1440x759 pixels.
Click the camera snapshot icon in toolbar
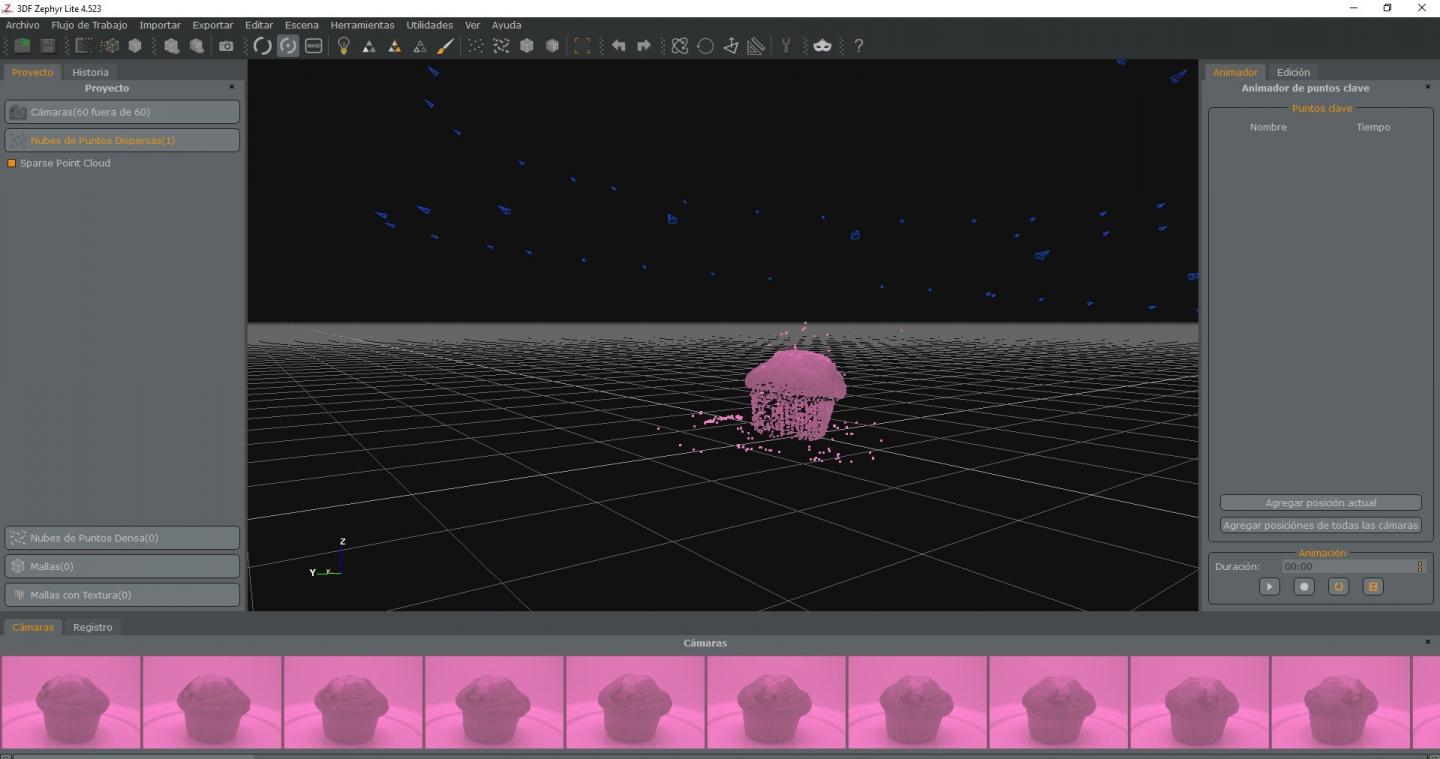pyautogui.click(x=226, y=46)
